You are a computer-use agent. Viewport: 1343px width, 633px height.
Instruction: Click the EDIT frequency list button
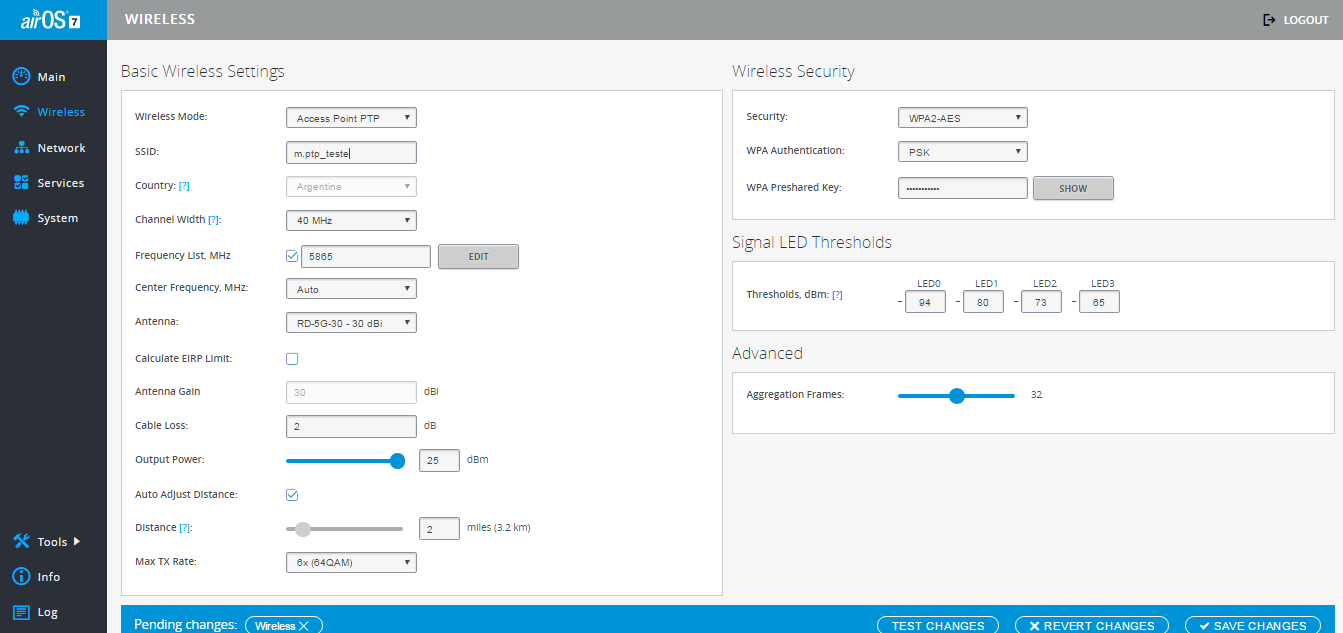[x=478, y=257]
